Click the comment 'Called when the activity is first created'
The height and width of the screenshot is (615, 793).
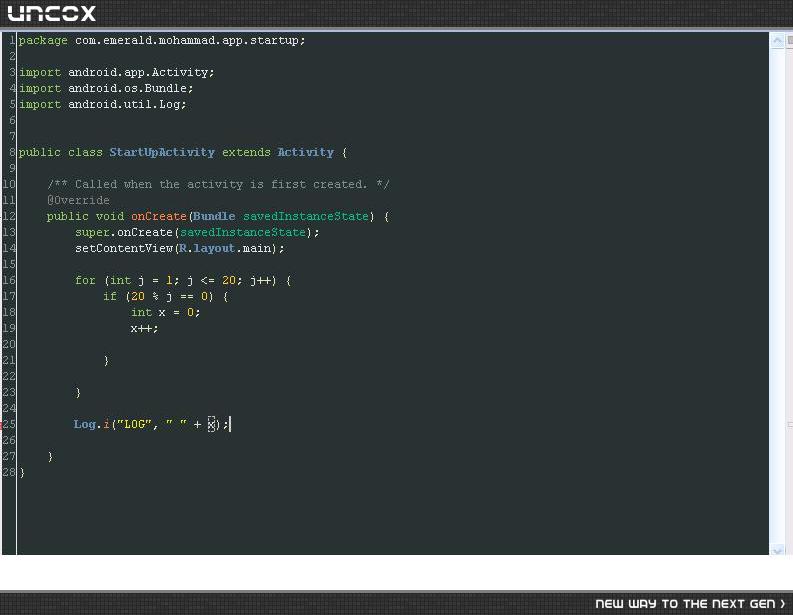click(x=220, y=185)
